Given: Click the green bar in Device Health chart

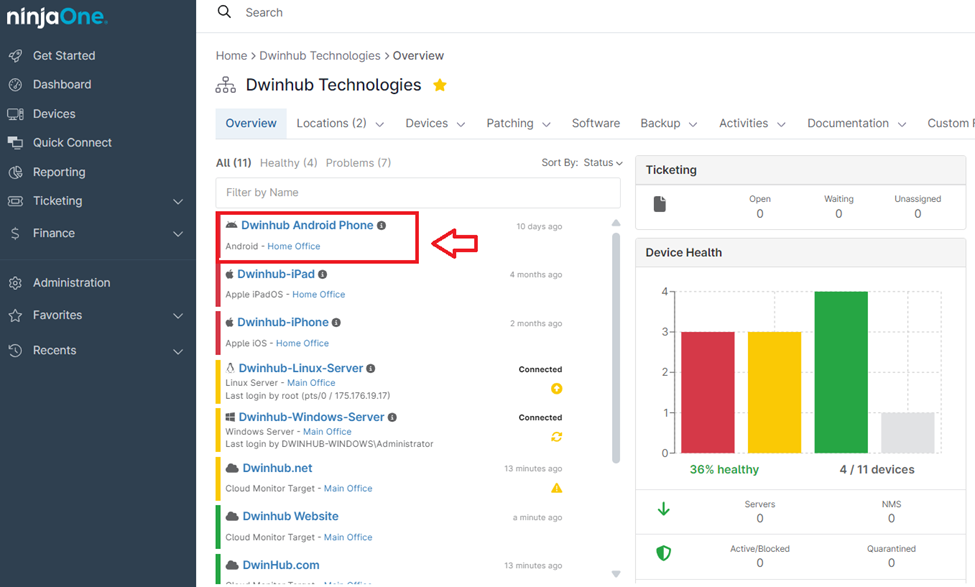Looking at the screenshot, I should (x=841, y=372).
